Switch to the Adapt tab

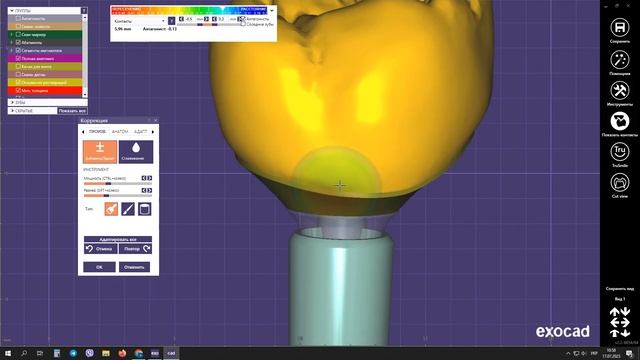(140, 131)
